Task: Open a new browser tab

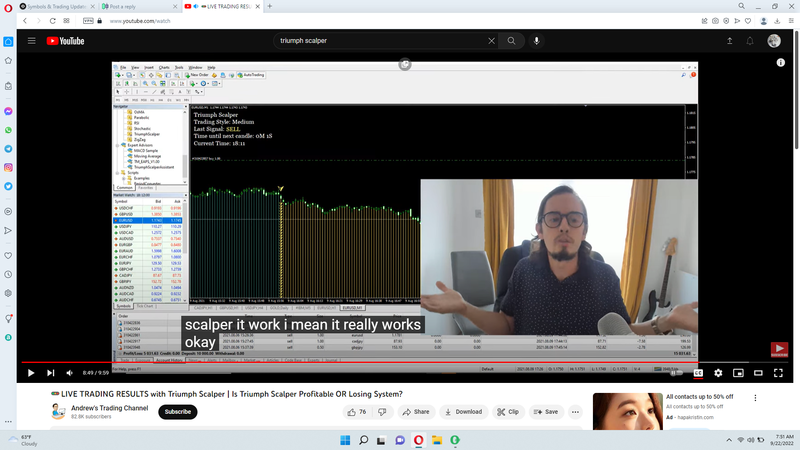Action: coord(270,6)
